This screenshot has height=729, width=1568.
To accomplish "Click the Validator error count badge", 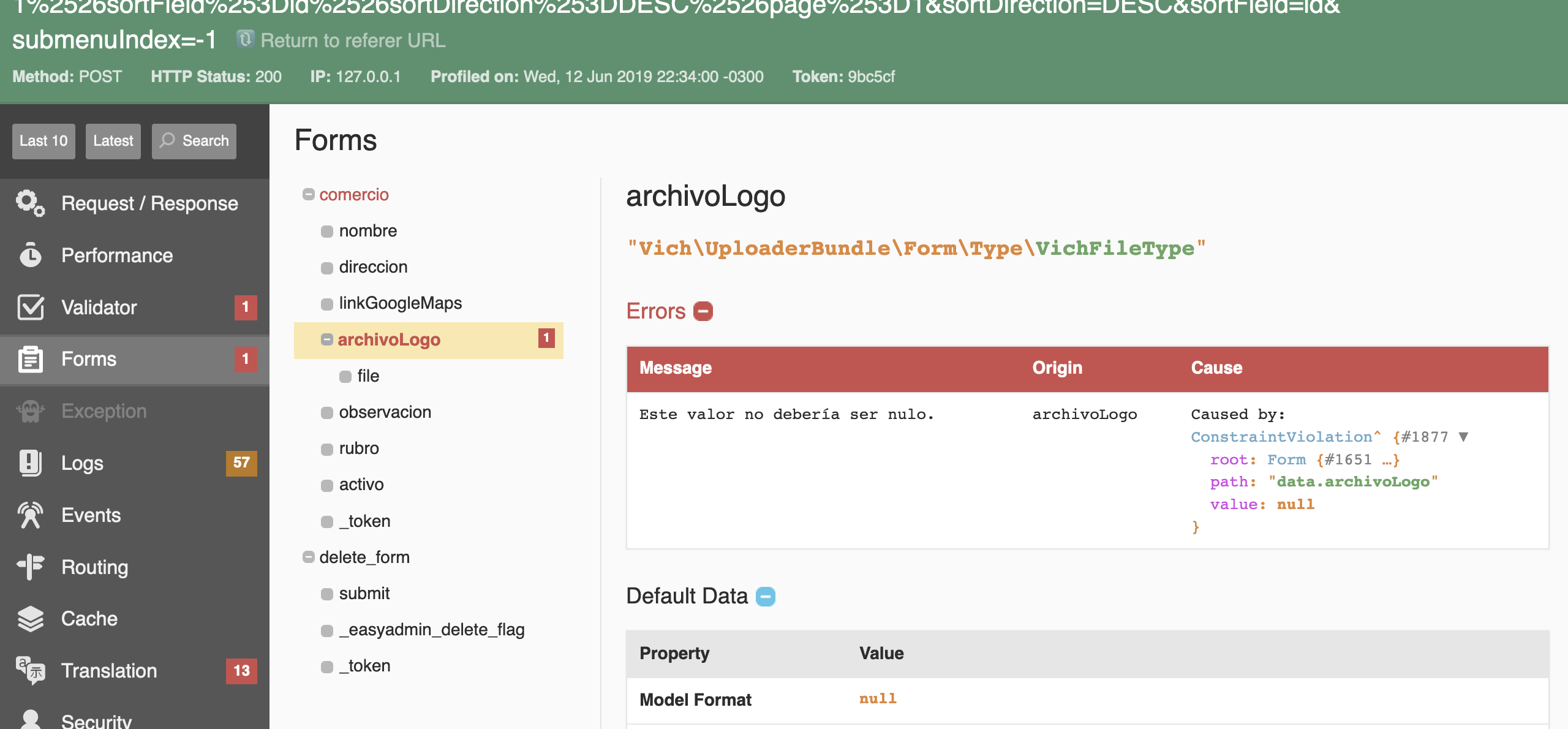I will click(x=246, y=307).
